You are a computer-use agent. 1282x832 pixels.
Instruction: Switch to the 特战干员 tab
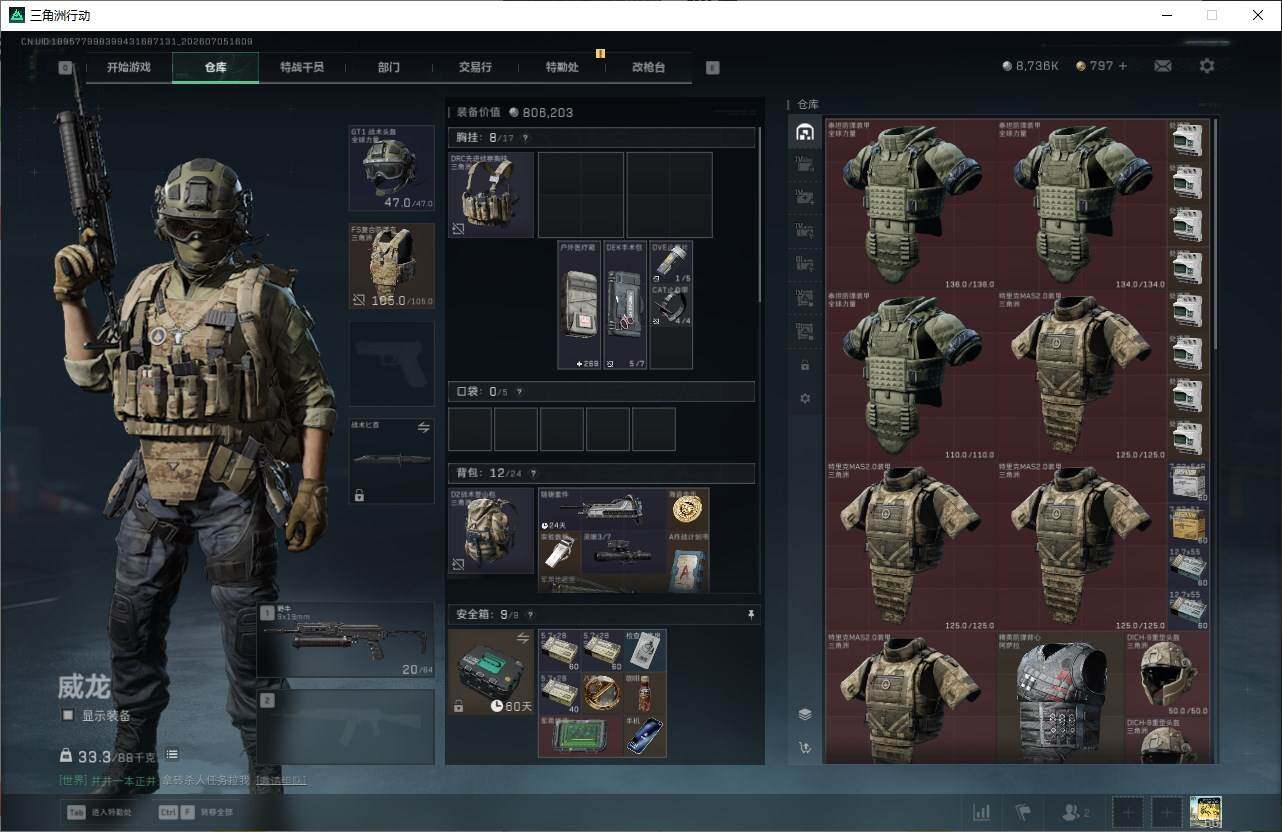(x=302, y=67)
